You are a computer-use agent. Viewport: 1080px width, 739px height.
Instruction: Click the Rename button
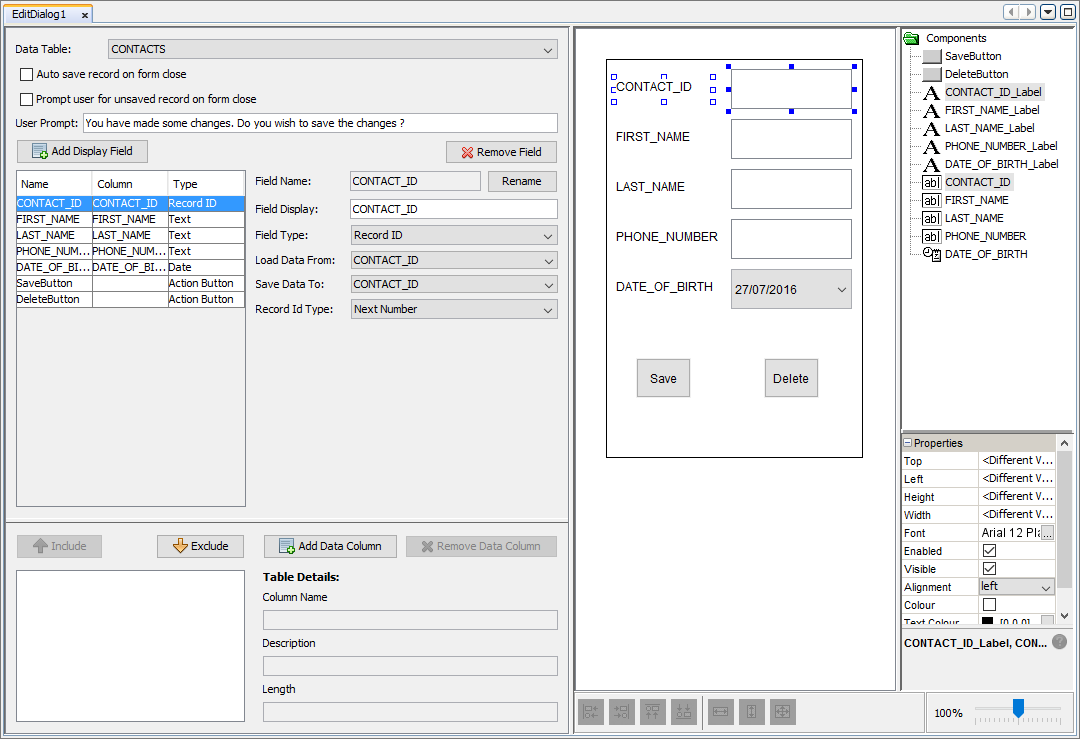point(522,181)
